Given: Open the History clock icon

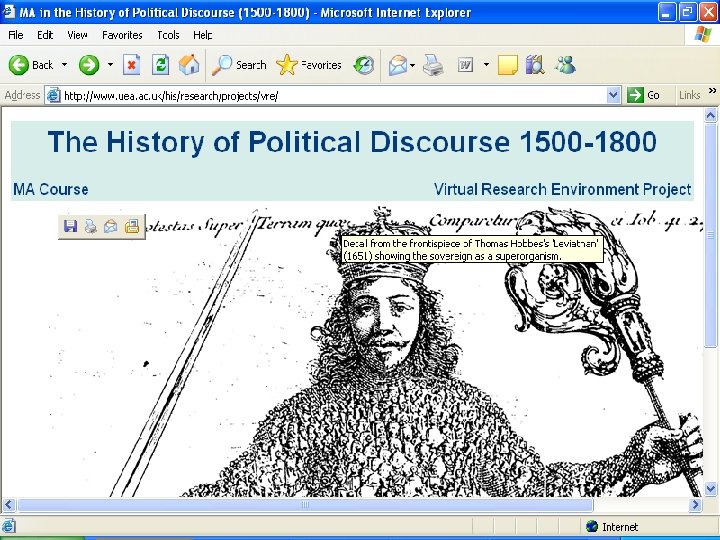Looking at the screenshot, I should [x=364, y=65].
